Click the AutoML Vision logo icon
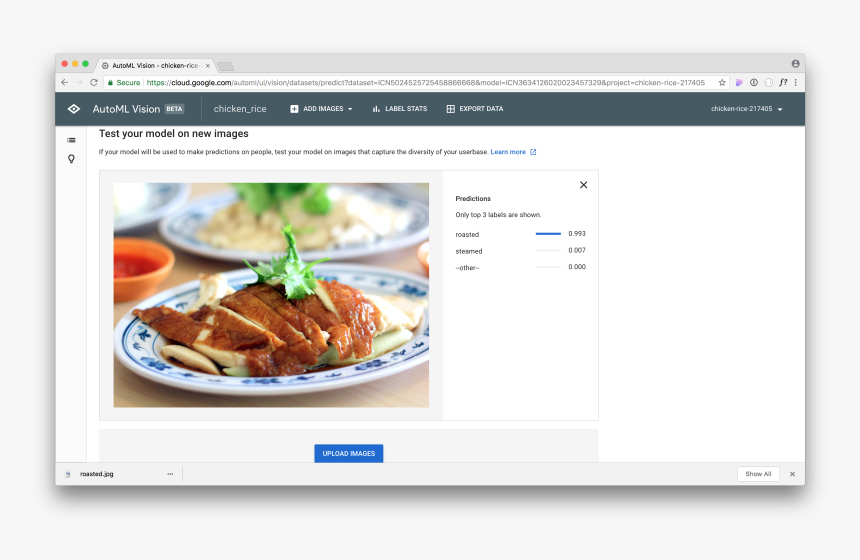Image resolution: width=860 pixels, height=560 pixels. (x=73, y=109)
